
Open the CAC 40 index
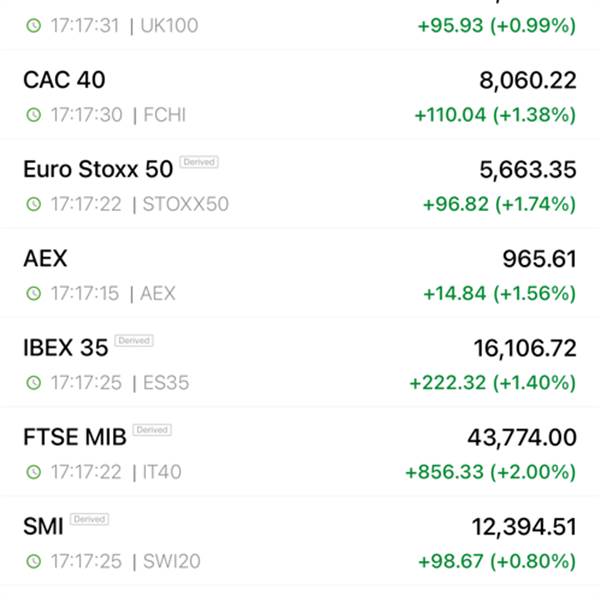click(64, 80)
